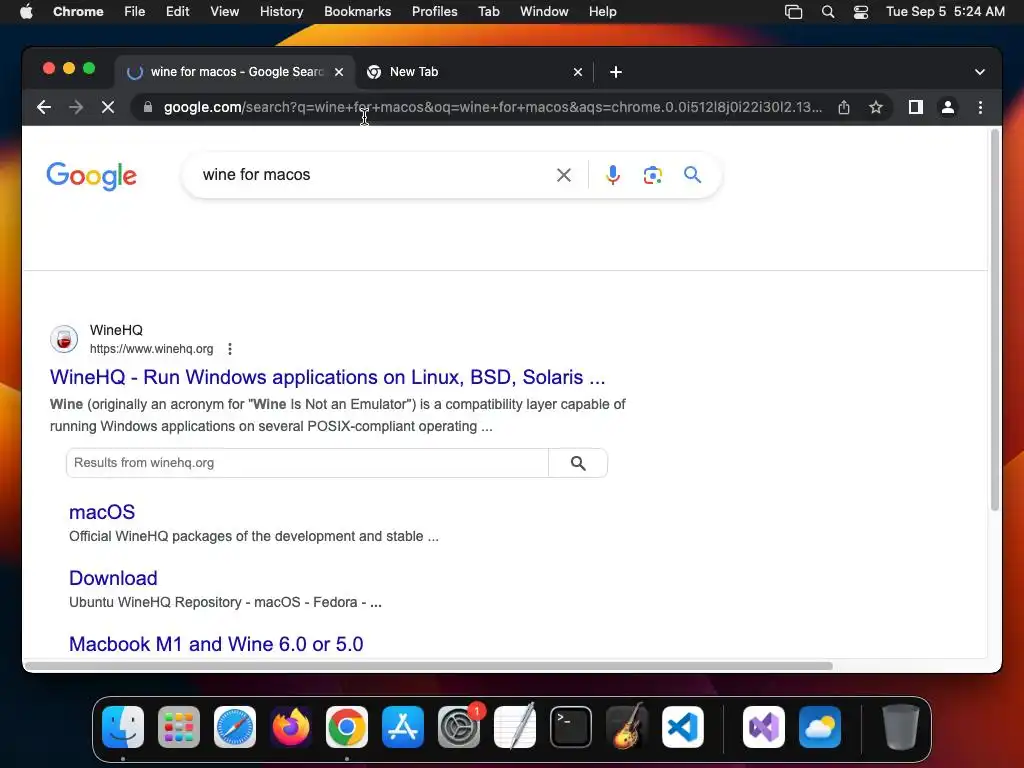Expand the tab search dropdown arrow
This screenshot has width=1024, height=768.
980,72
